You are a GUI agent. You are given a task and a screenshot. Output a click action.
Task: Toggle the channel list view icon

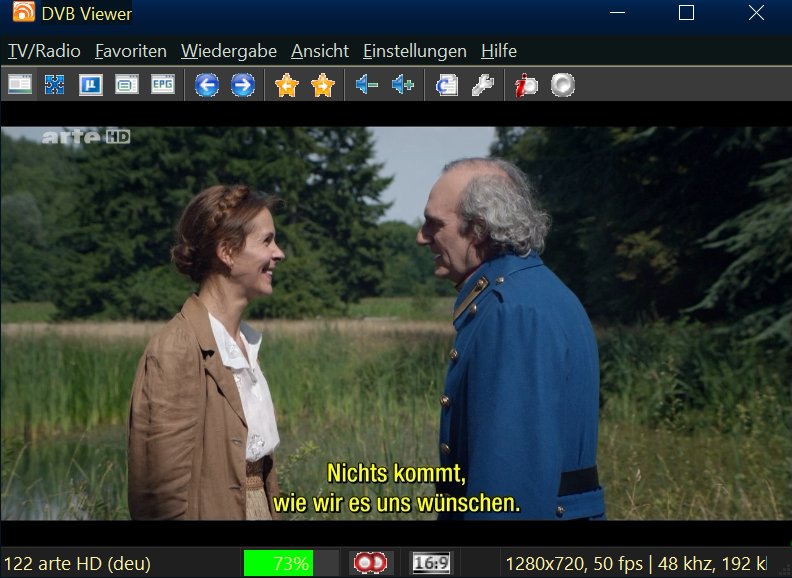pyautogui.click(x=20, y=86)
